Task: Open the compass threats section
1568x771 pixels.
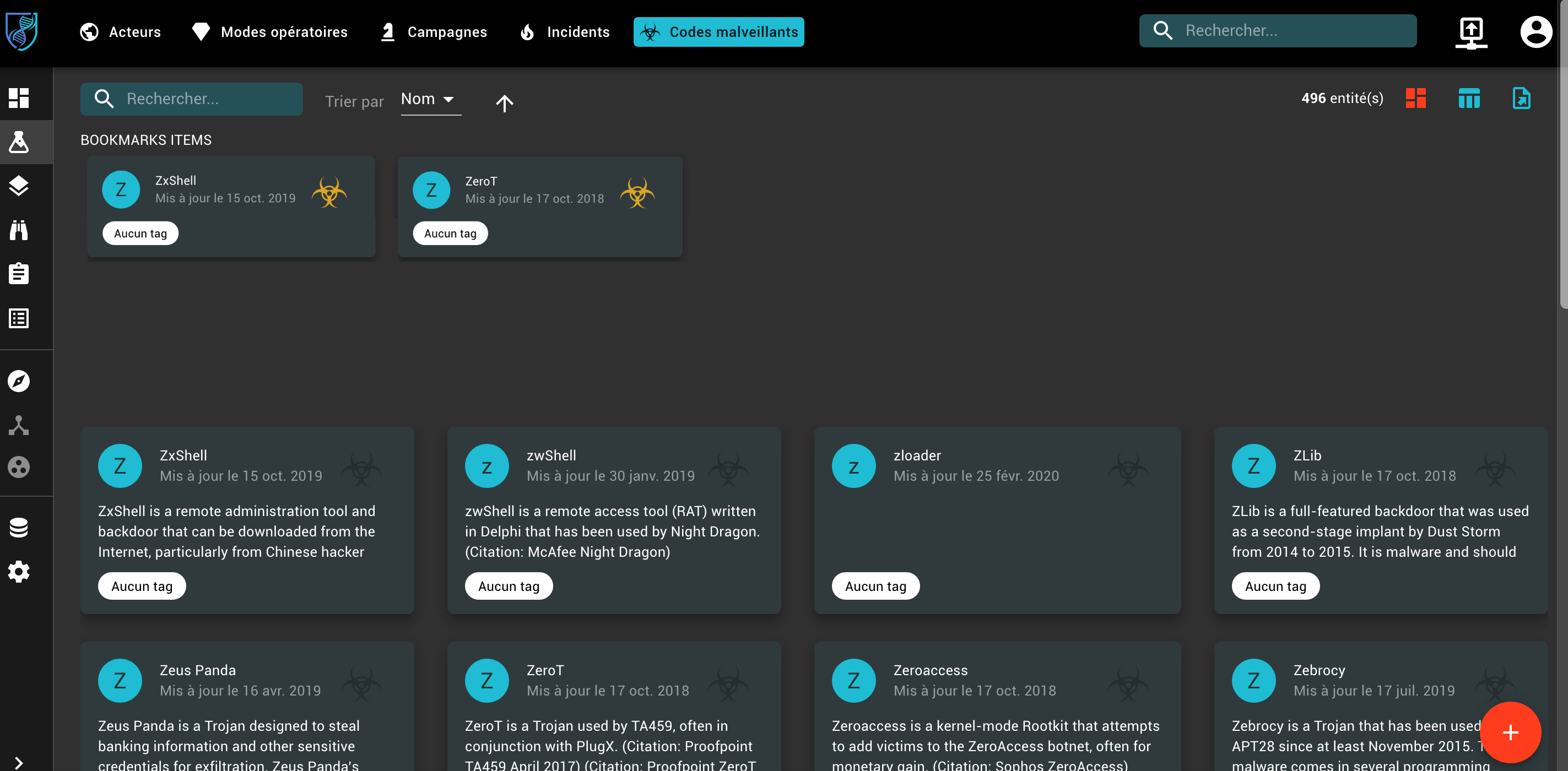Action: 18,380
